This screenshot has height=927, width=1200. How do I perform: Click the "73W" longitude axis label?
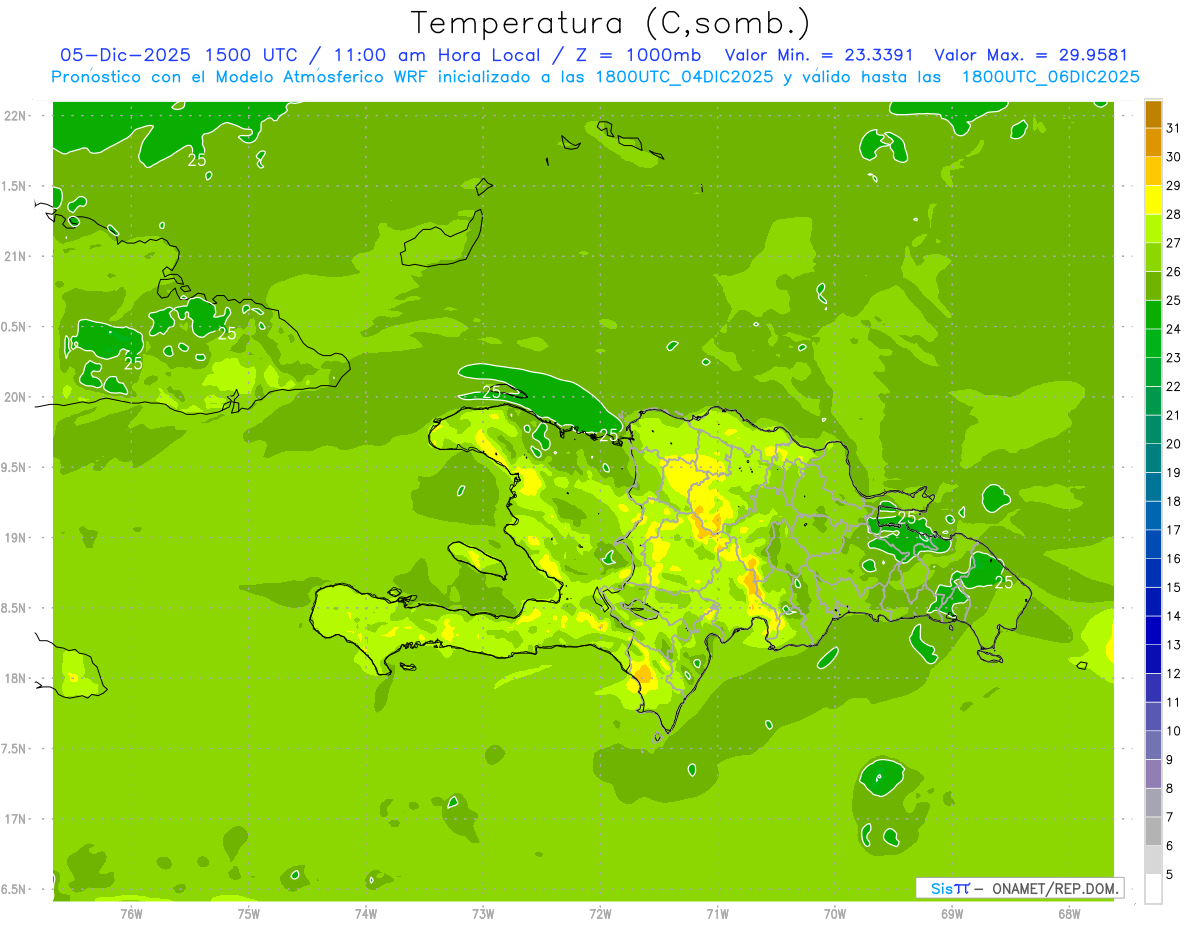(x=483, y=913)
